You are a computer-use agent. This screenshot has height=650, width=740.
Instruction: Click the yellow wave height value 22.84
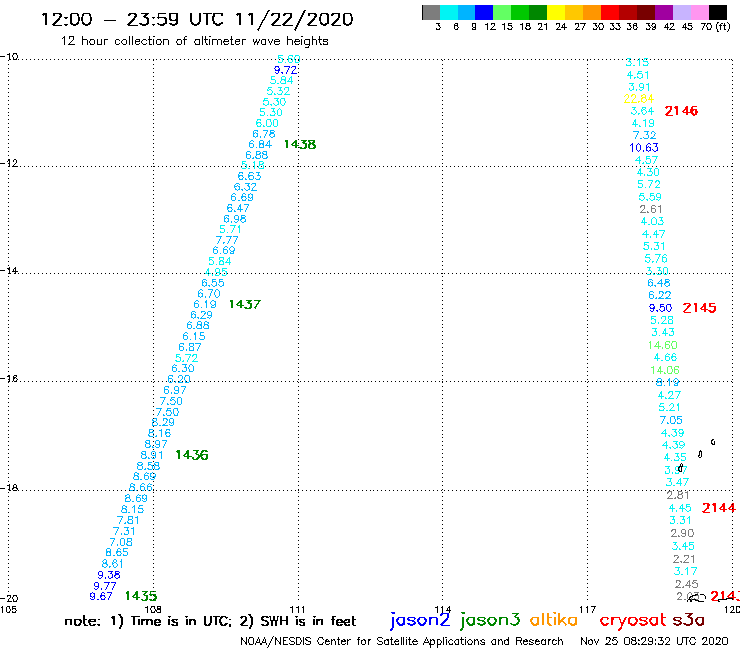pos(639,99)
